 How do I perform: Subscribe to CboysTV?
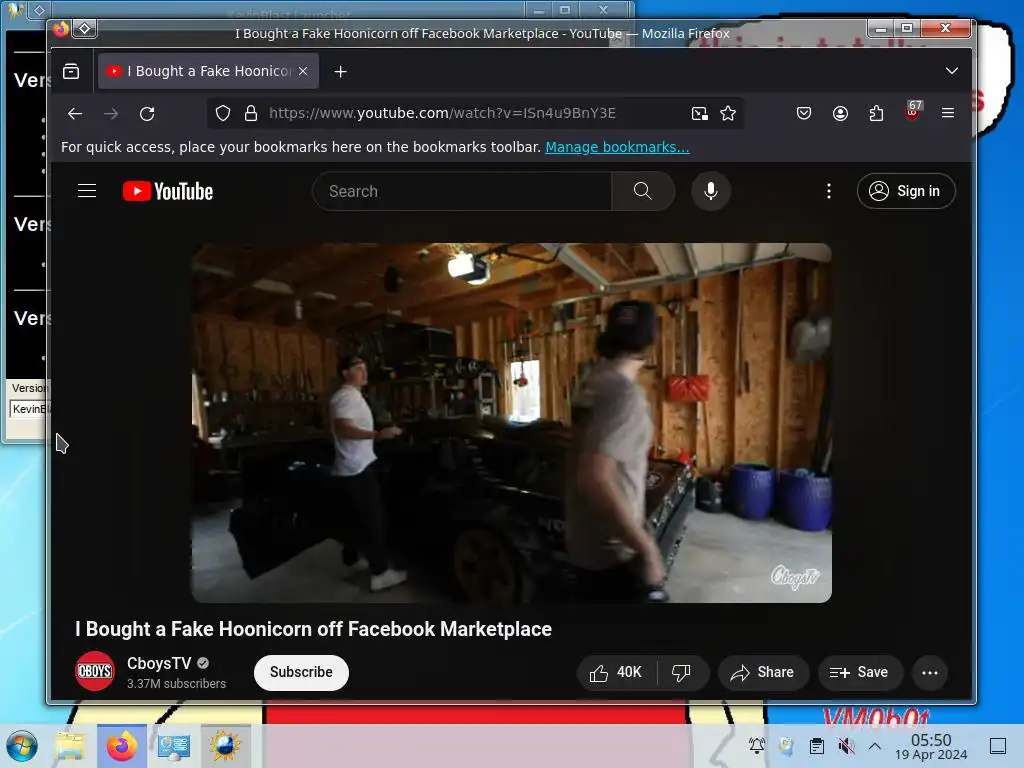(x=301, y=672)
